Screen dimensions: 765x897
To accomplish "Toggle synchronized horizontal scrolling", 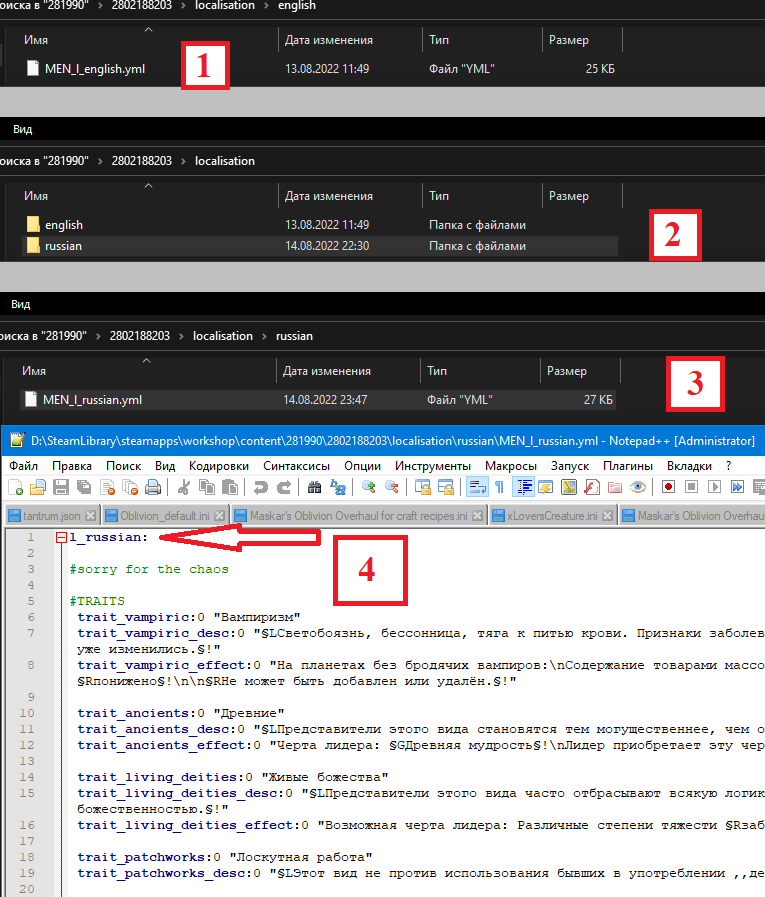I will click(446, 487).
